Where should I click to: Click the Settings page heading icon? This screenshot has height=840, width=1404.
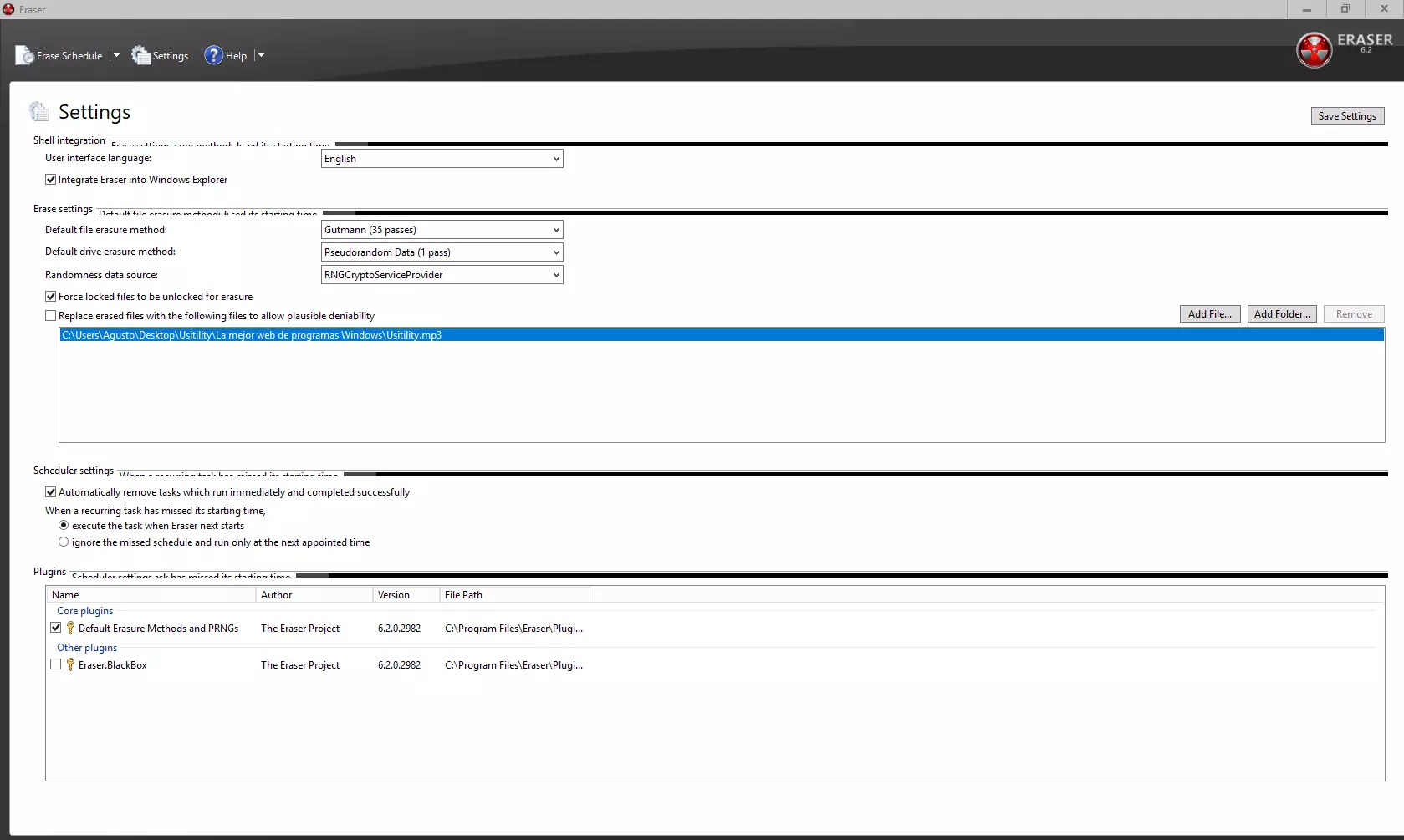point(38,111)
